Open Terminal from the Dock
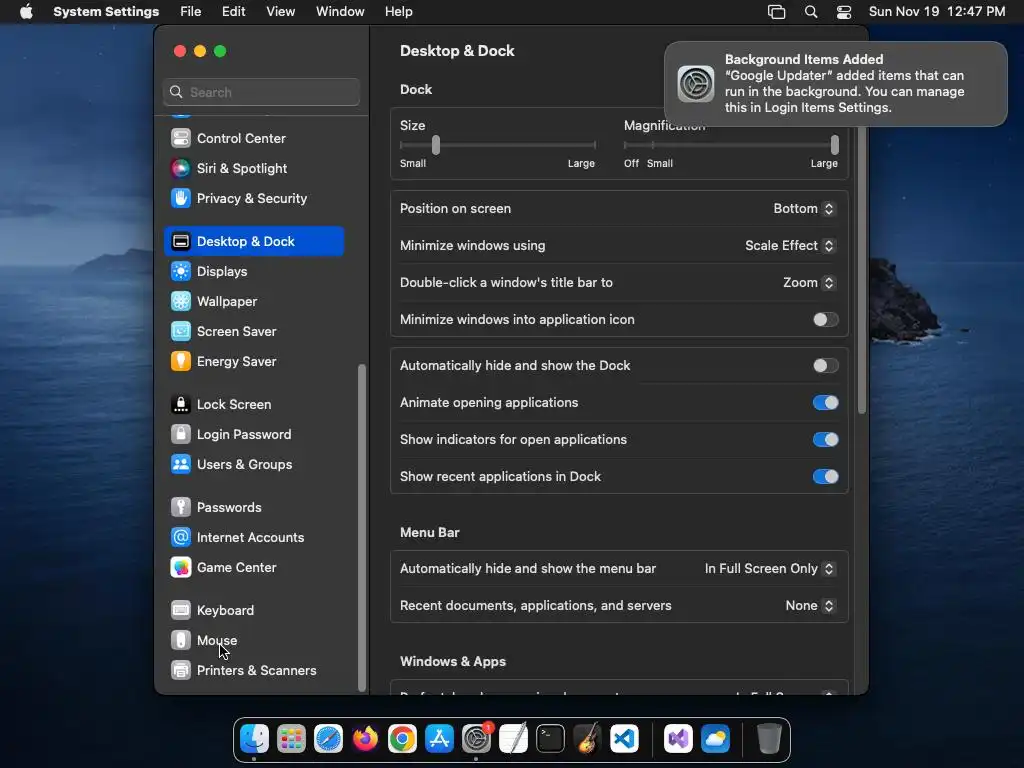 pos(551,739)
